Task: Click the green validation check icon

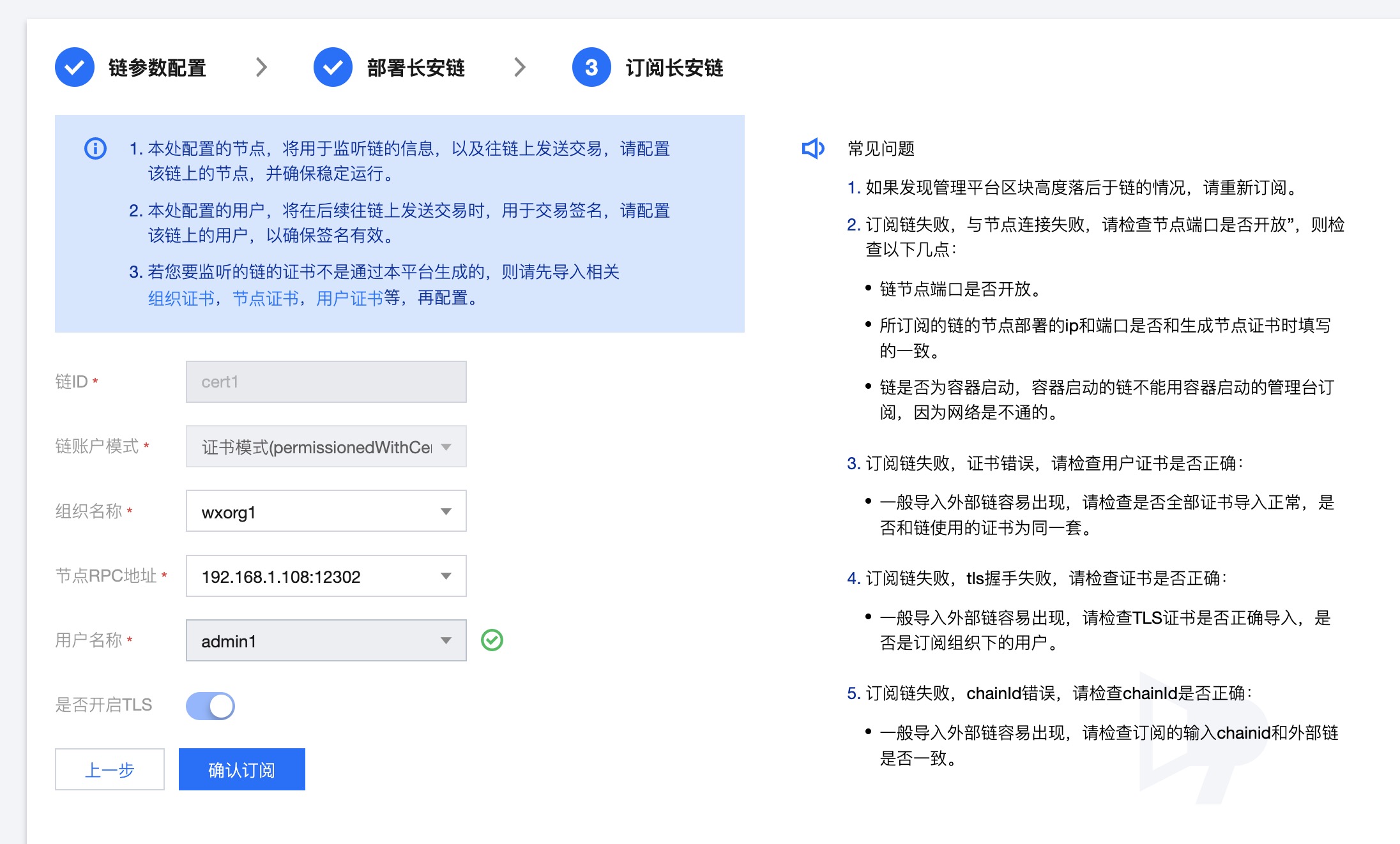Action: pyautogui.click(x=492, y=640)
